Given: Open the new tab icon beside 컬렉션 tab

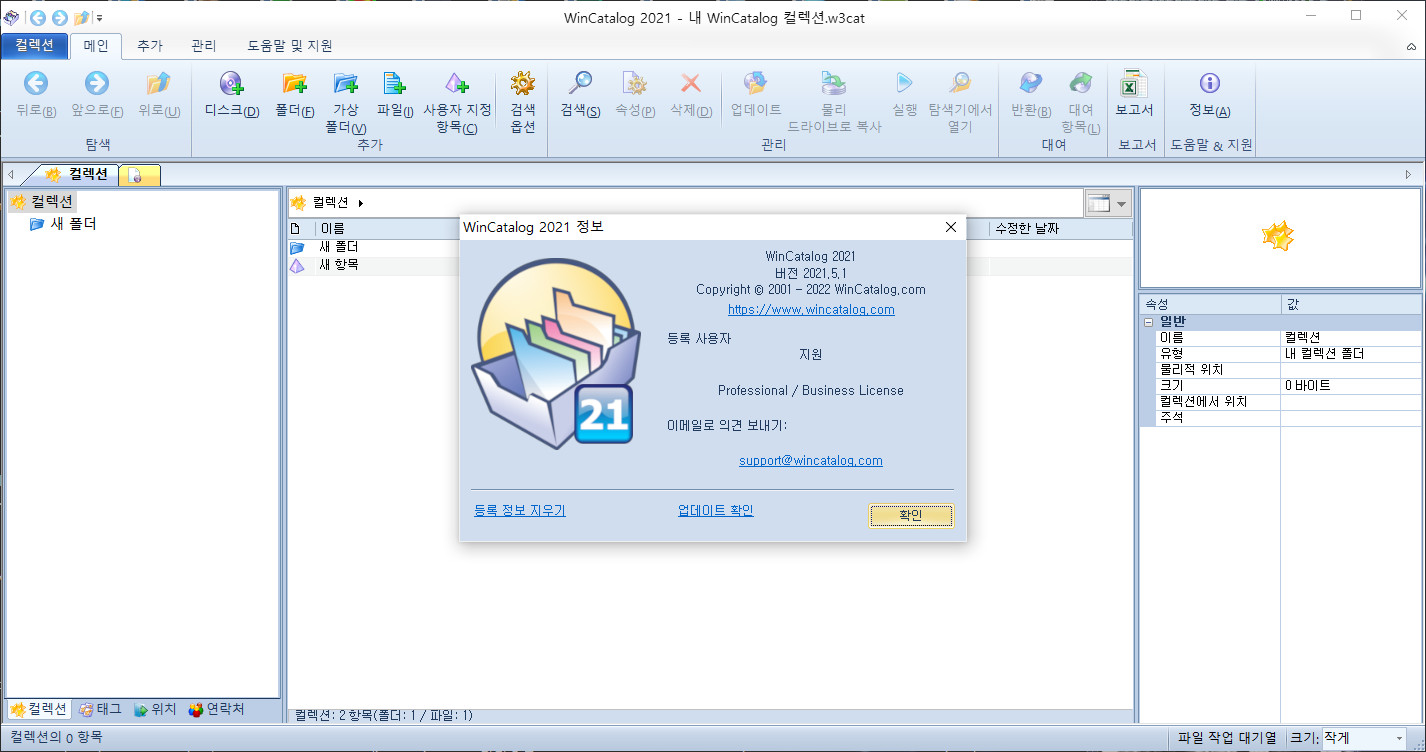Looking at the screenshot, I should (139, 175).
